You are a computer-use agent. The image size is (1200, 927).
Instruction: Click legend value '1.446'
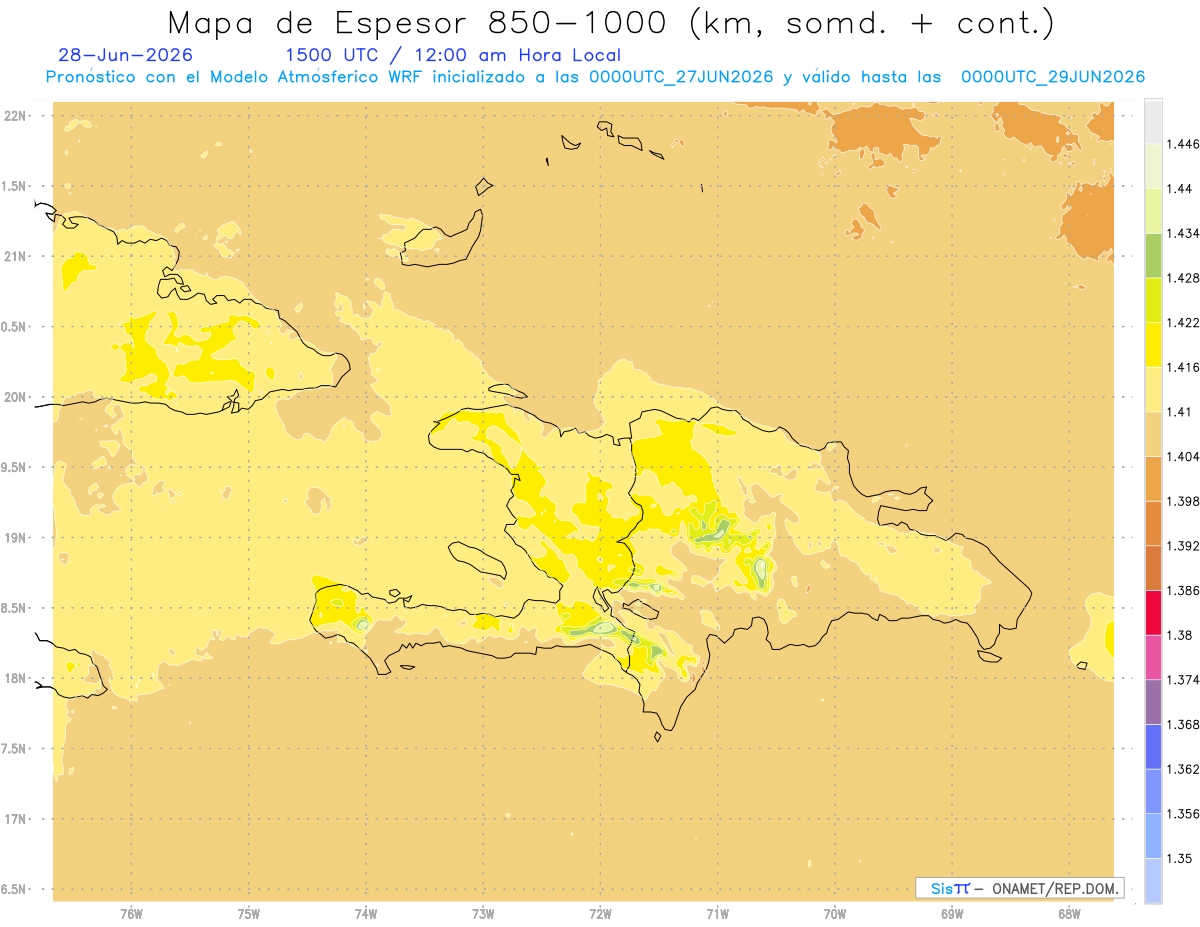[1184, 144]
